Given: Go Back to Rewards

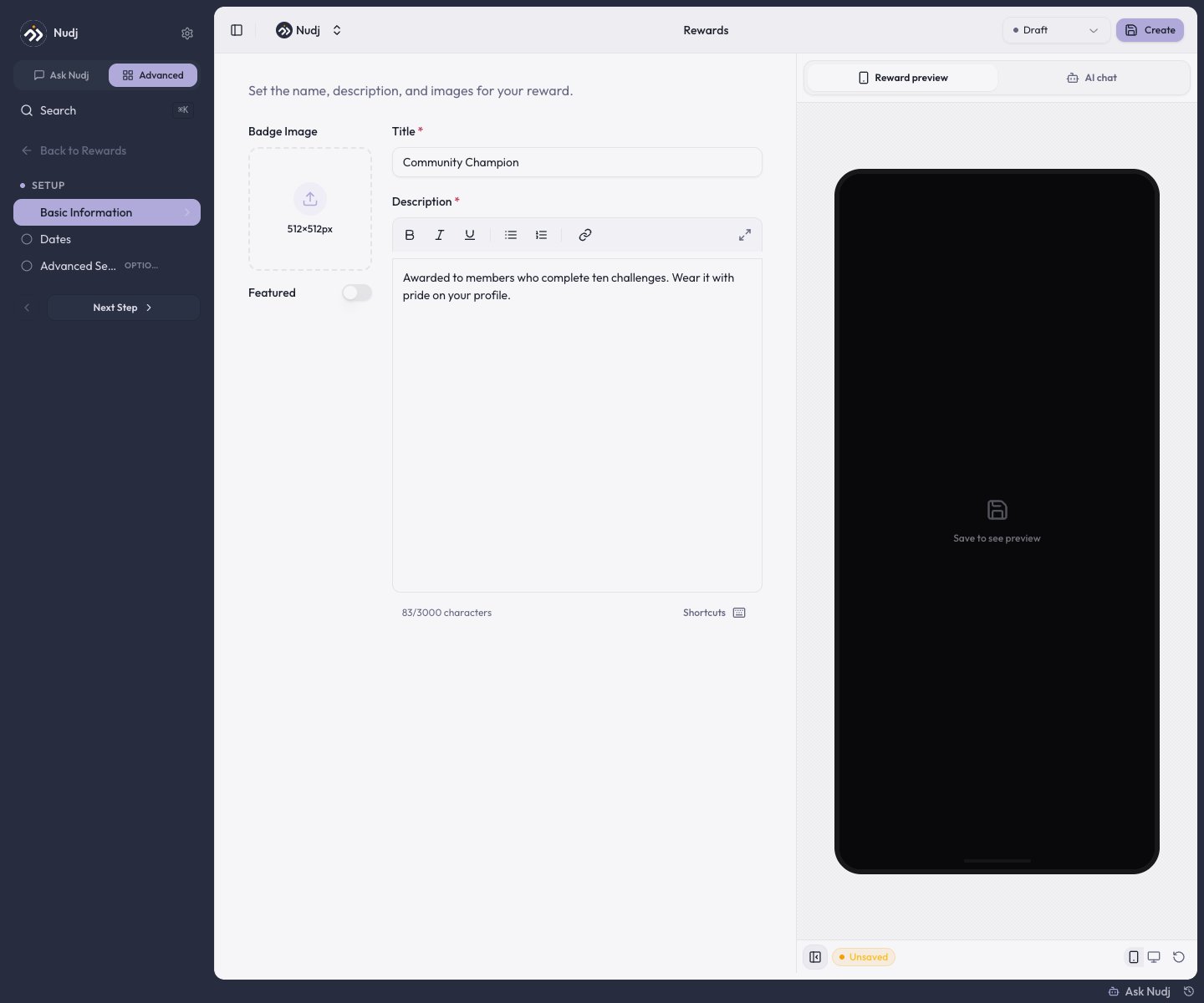Looking at the screenshot, I should point(74,150).
